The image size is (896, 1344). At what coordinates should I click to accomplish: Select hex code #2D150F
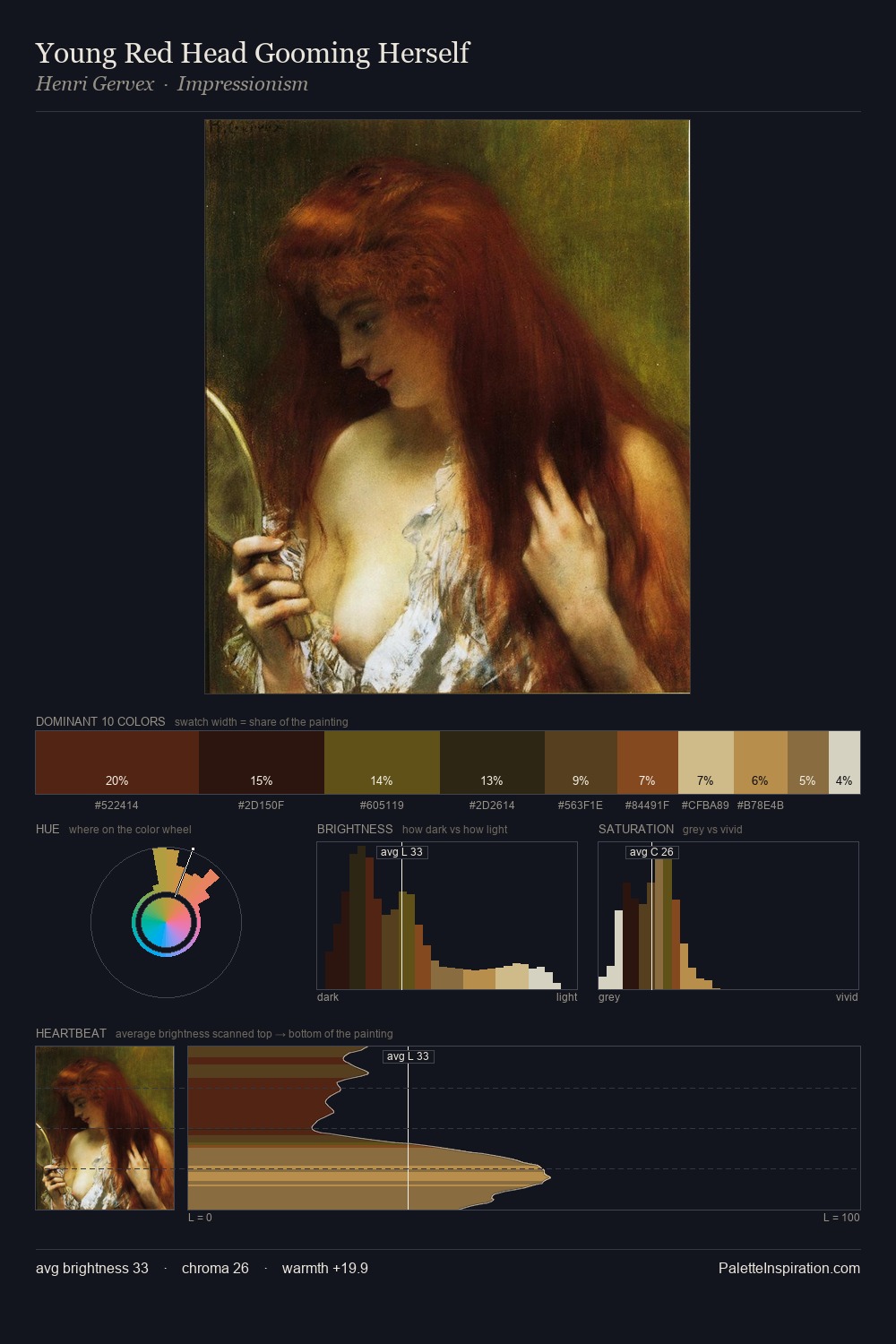pyautogui.click(x=261, y=806)
